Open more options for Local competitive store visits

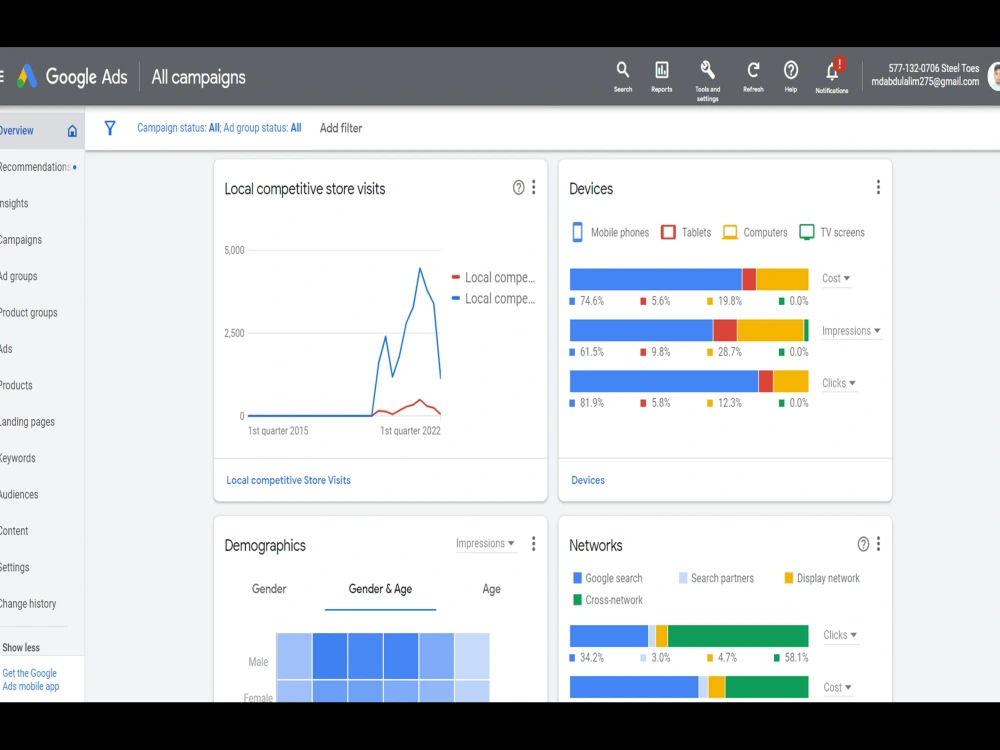tap(534, 187)
